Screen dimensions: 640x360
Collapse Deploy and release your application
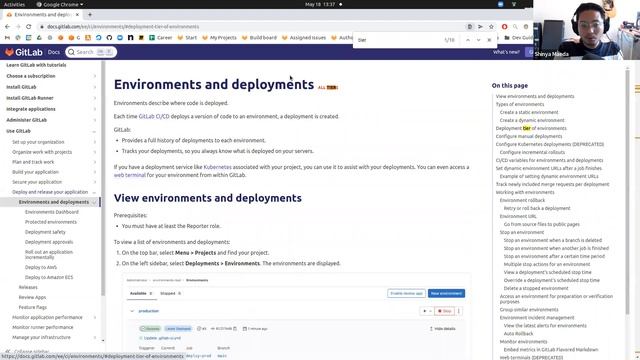tap(95, 192)
